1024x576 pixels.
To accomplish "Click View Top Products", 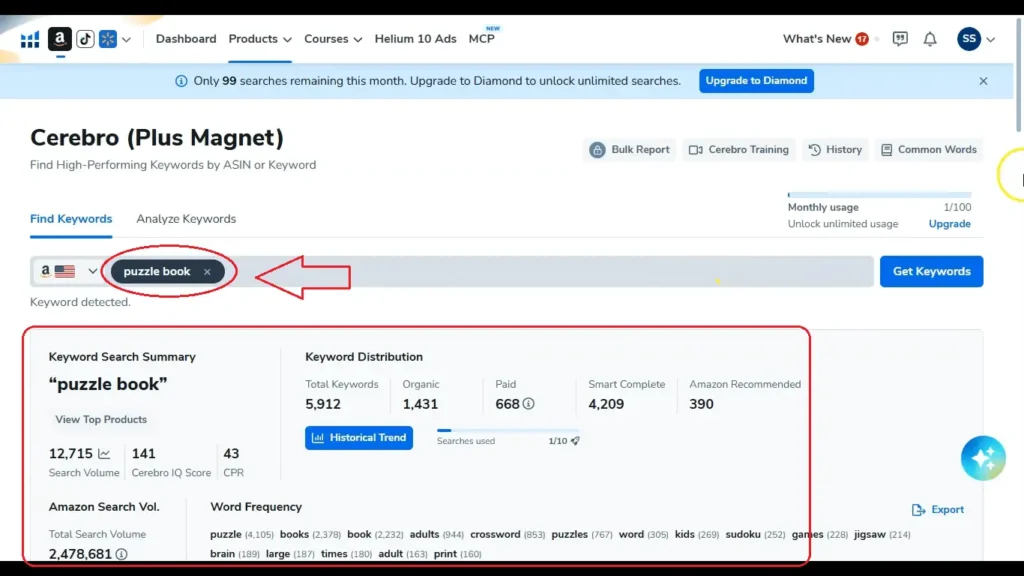I will click(101, 419).
